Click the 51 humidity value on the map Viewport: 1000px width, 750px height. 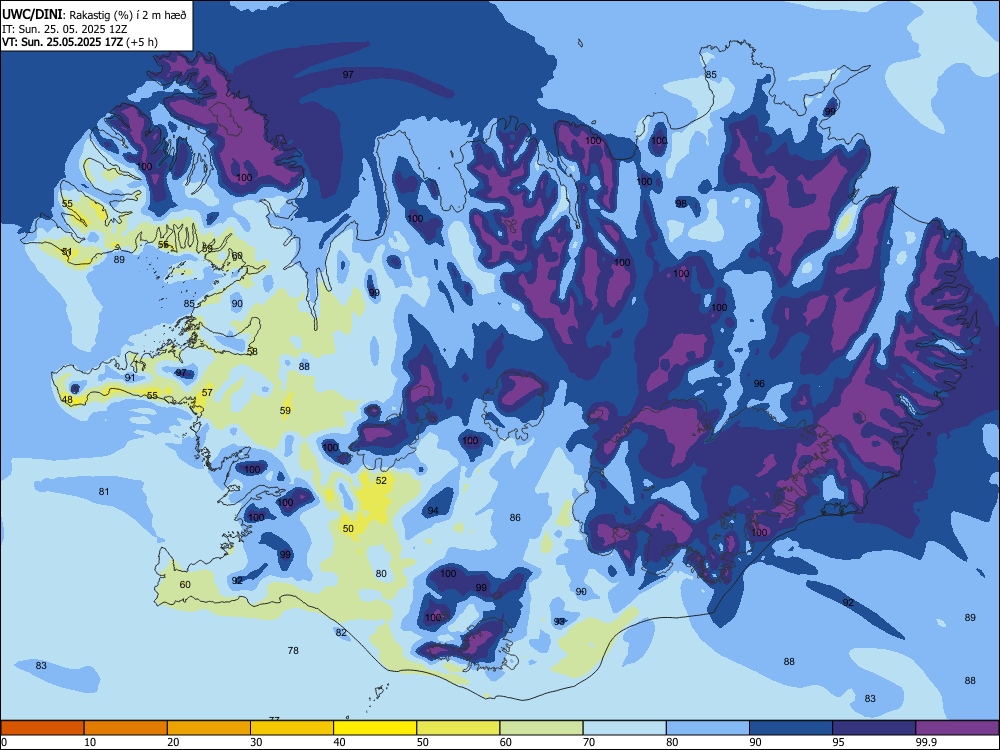point(67,252)
